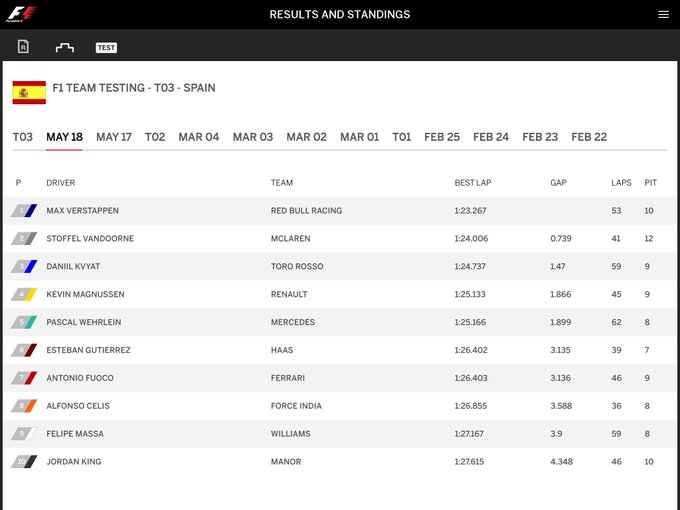Click the GAP column header
This screenshot has width=680, height=510.
pos(559,183)
